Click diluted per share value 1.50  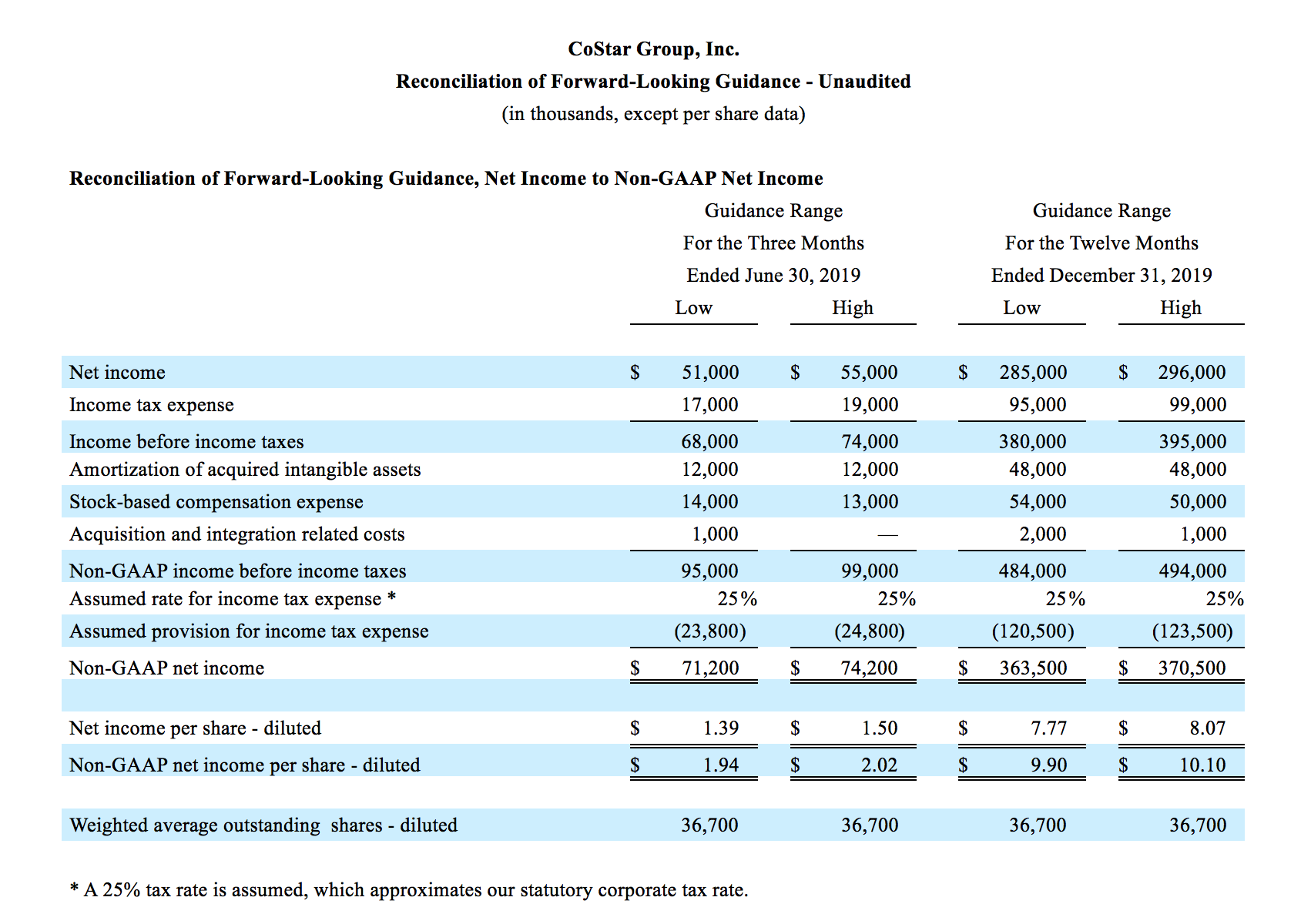[x=880, y=728]
